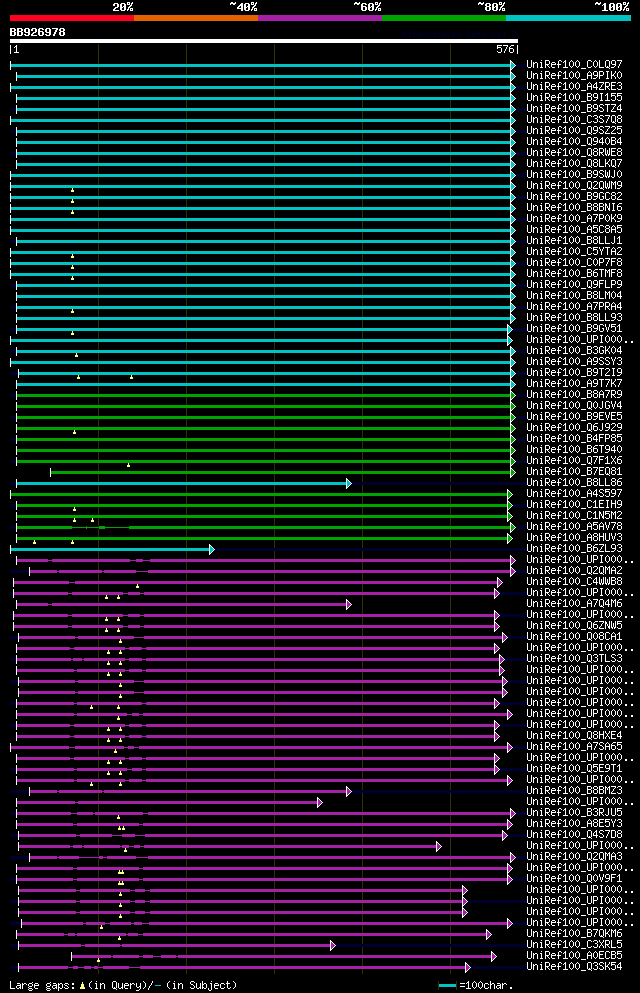Image resolution: width=640 pixels, height=993 pixels.
Task: Click the UniRef100_A5C8A5 entry
Action: click(x=574, y=229)
